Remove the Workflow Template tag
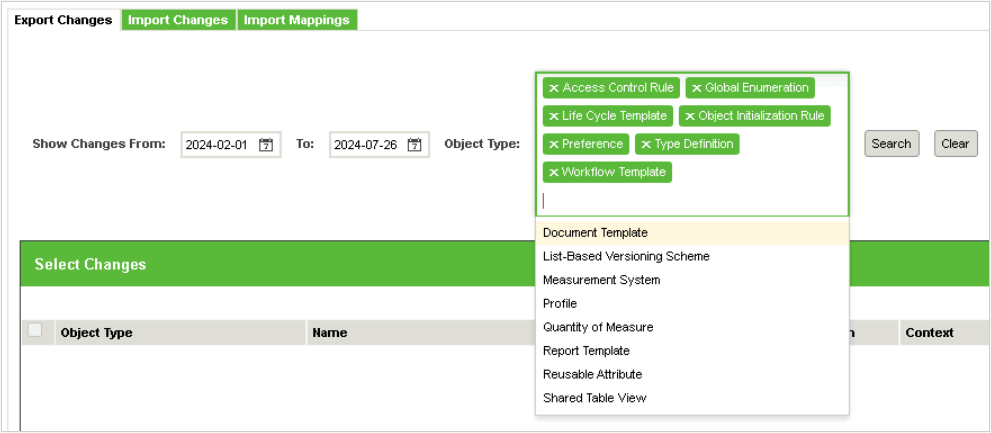The width and height of the screenshot is (991, 433). coord(554,172)
